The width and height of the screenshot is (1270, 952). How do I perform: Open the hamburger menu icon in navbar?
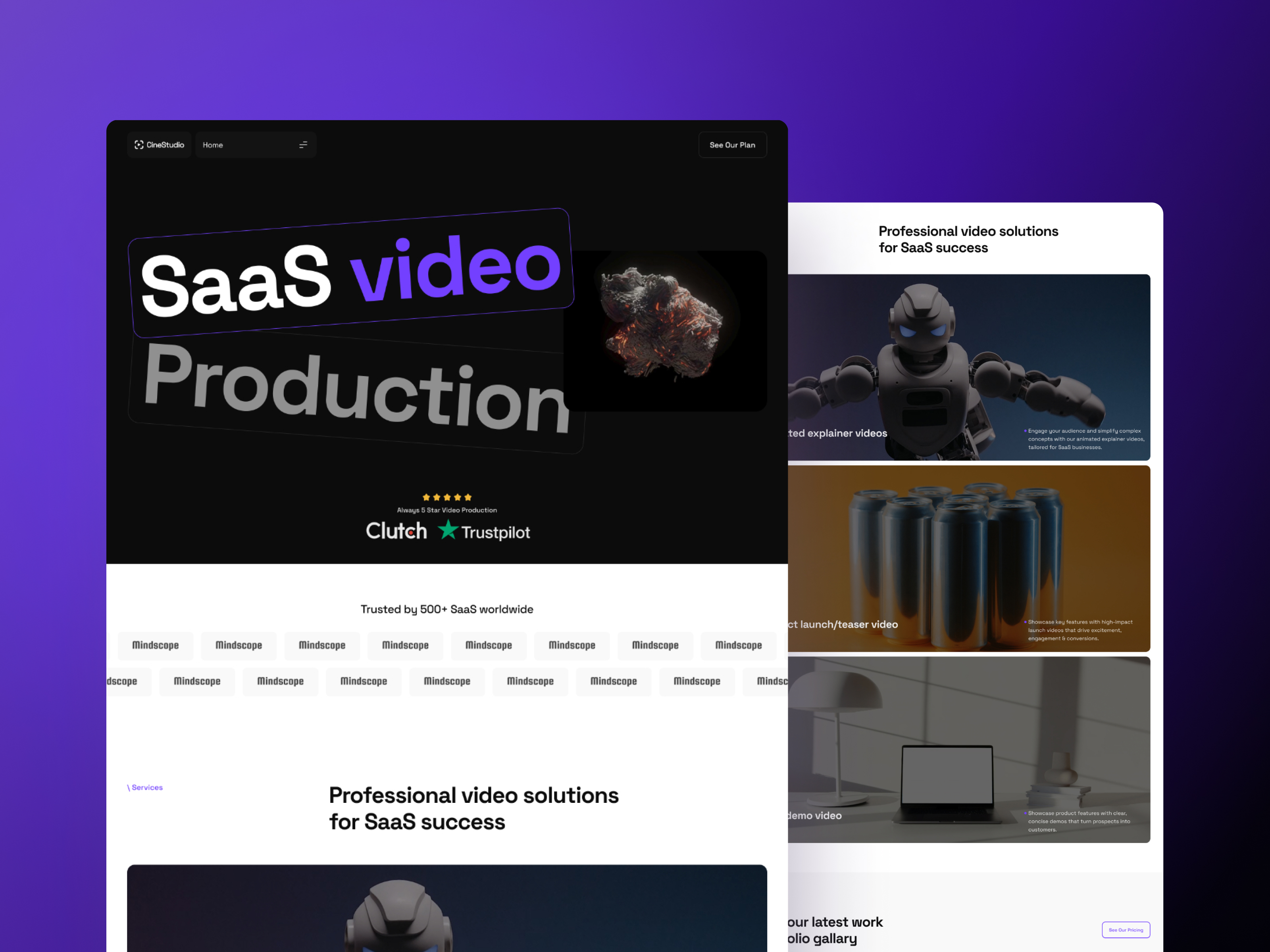click(303, 145)
